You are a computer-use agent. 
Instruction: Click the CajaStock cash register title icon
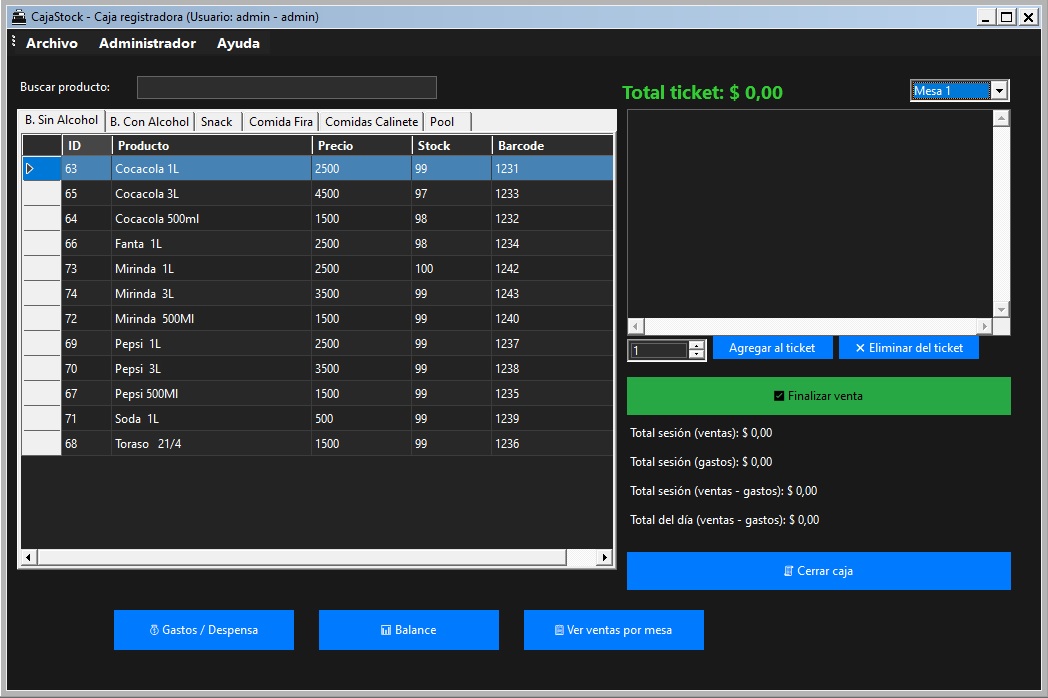[x=18, y=17]
